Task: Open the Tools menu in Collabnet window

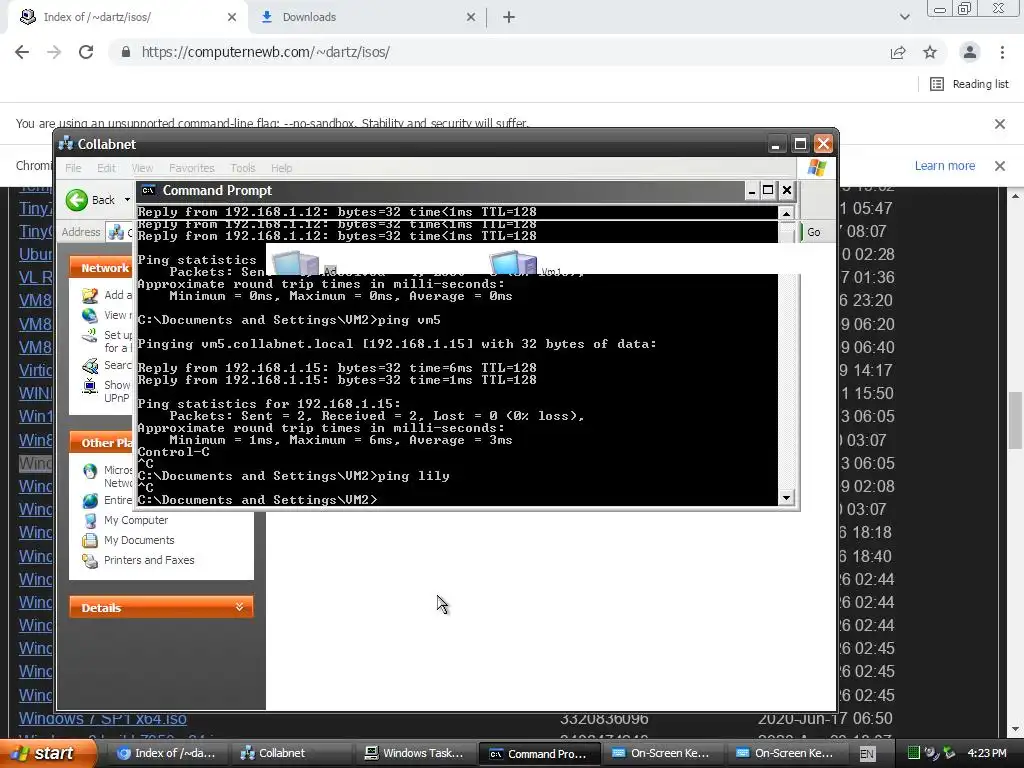Action: [242, 168]
